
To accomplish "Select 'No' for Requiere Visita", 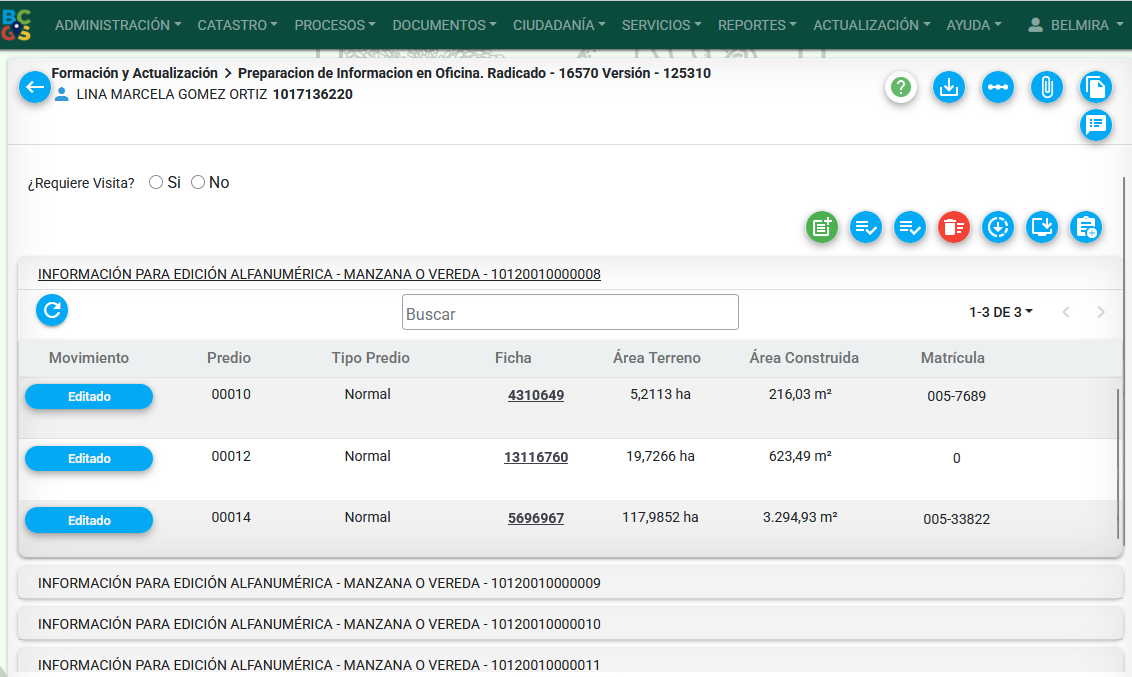I will pos(198,183).
